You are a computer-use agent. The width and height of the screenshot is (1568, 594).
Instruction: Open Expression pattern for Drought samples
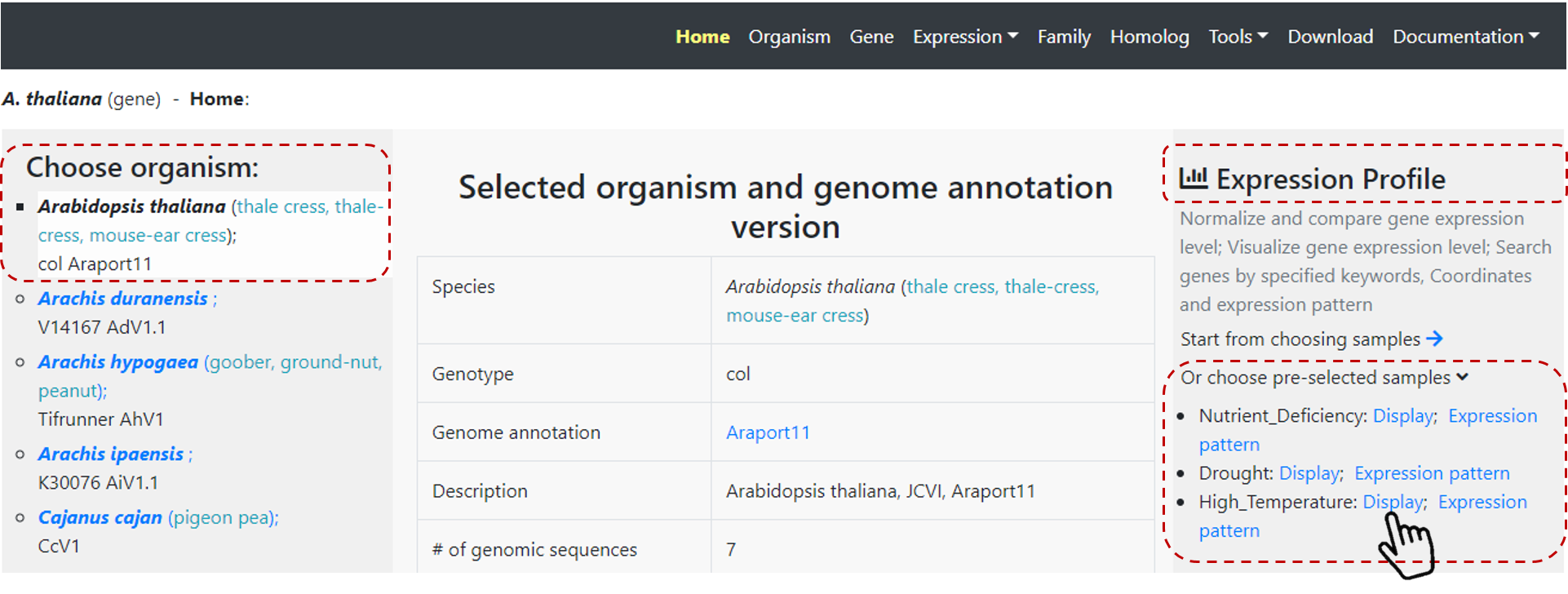1431,473
